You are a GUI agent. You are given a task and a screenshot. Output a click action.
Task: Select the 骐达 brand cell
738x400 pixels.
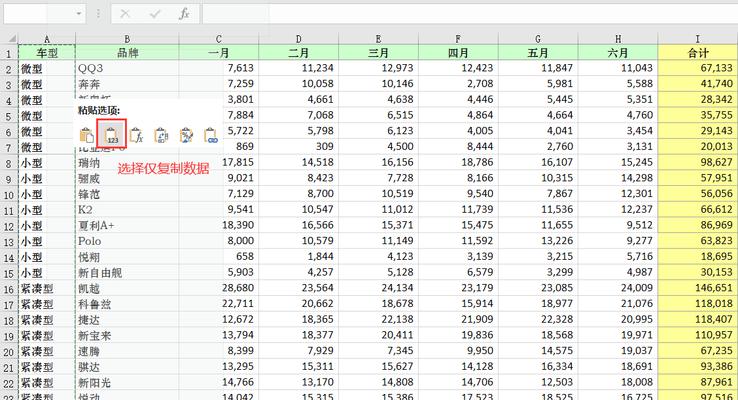[x=127, y=367]
